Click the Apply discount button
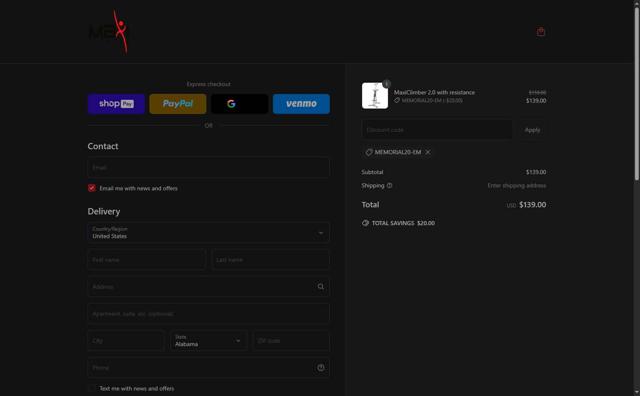 coord(532,130)
